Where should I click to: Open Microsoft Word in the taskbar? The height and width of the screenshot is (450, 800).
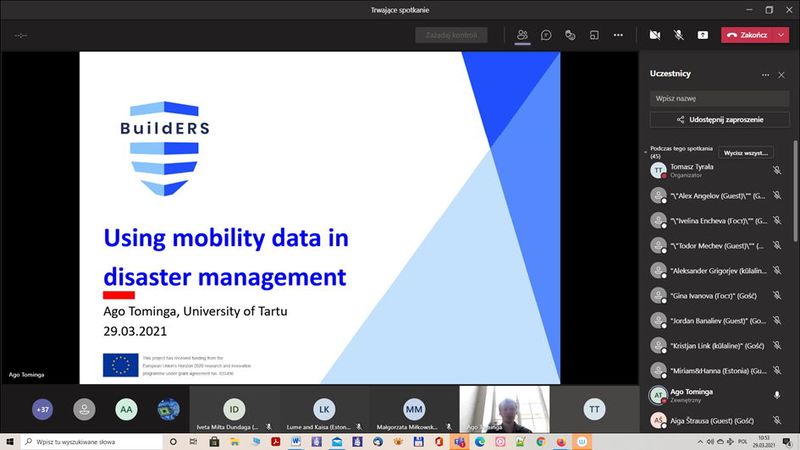click(296, 442)
